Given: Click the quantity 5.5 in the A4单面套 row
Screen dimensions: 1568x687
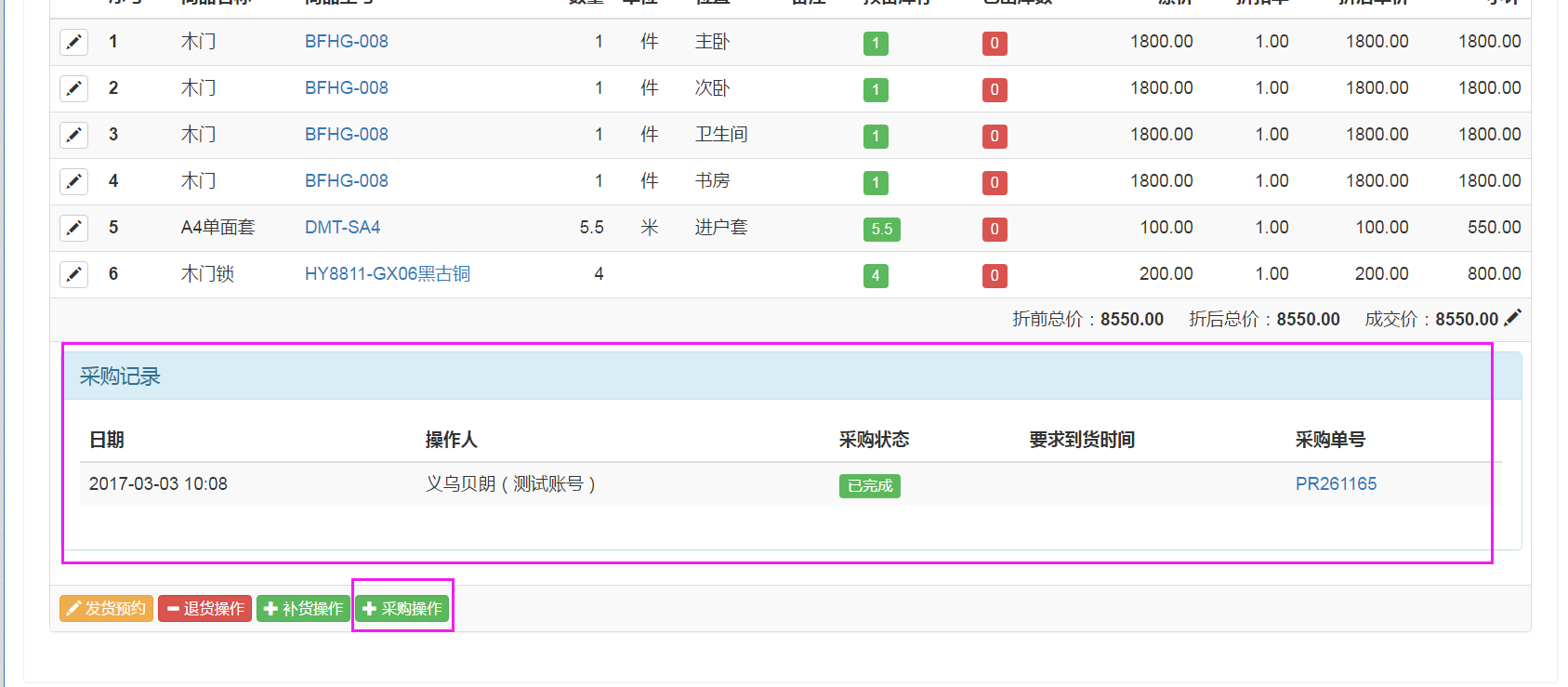Looking at the screenshot, I should coord(592,227).
